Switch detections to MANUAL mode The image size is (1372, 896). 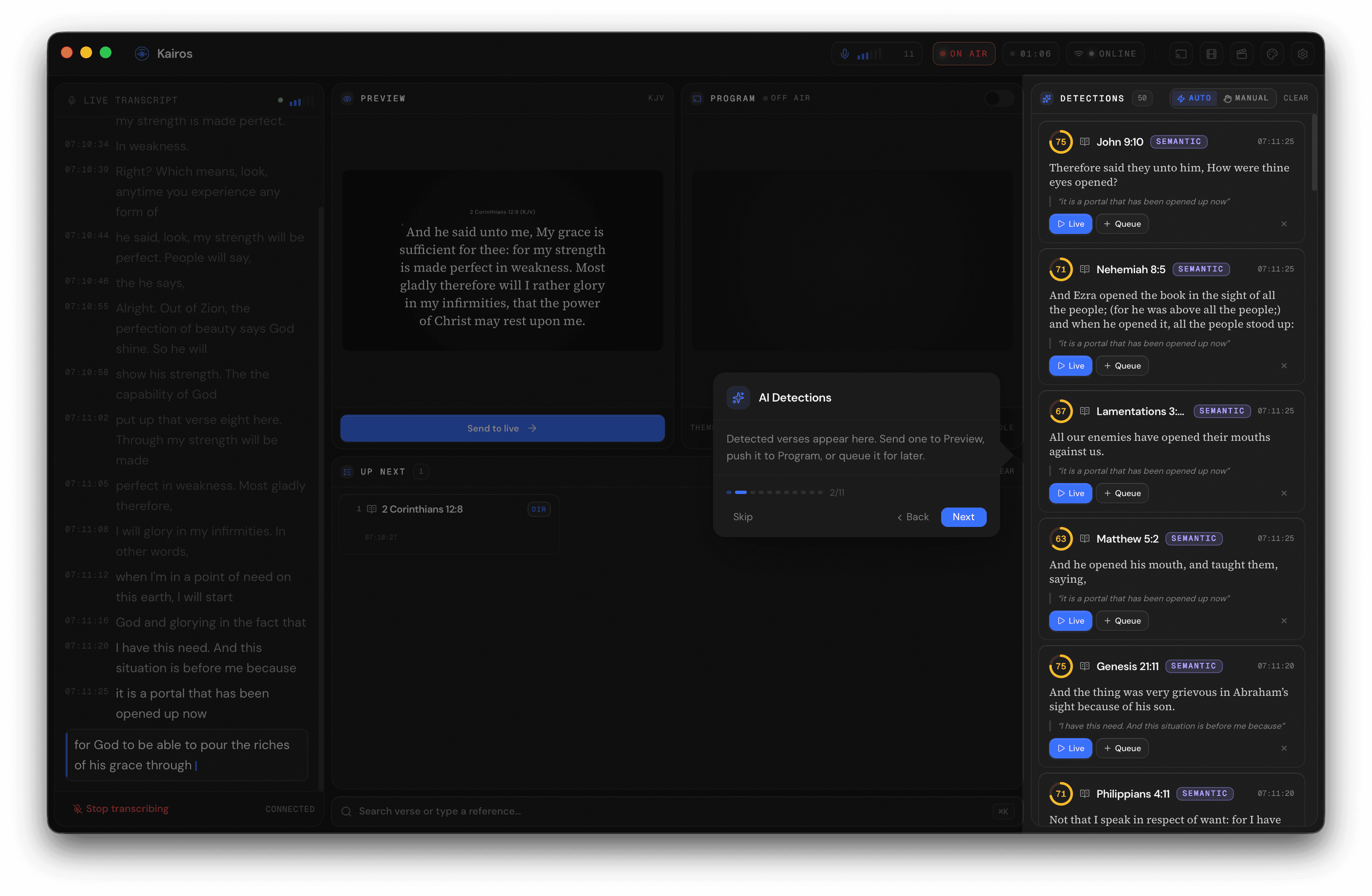point(1246,98)
